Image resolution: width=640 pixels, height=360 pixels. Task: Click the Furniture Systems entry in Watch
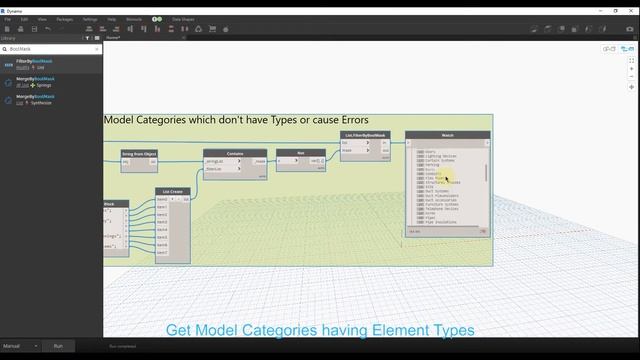tap(442, 204)
